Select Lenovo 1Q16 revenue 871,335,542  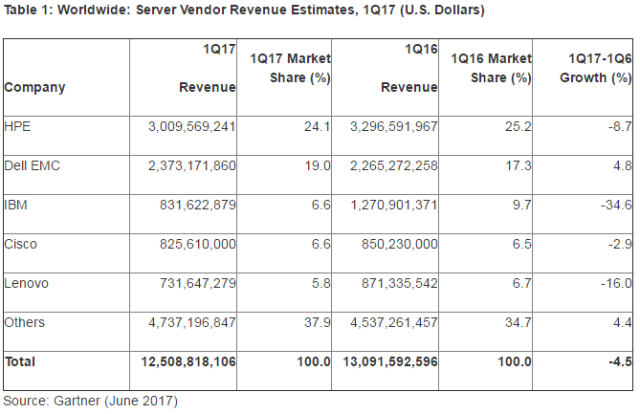399,283
